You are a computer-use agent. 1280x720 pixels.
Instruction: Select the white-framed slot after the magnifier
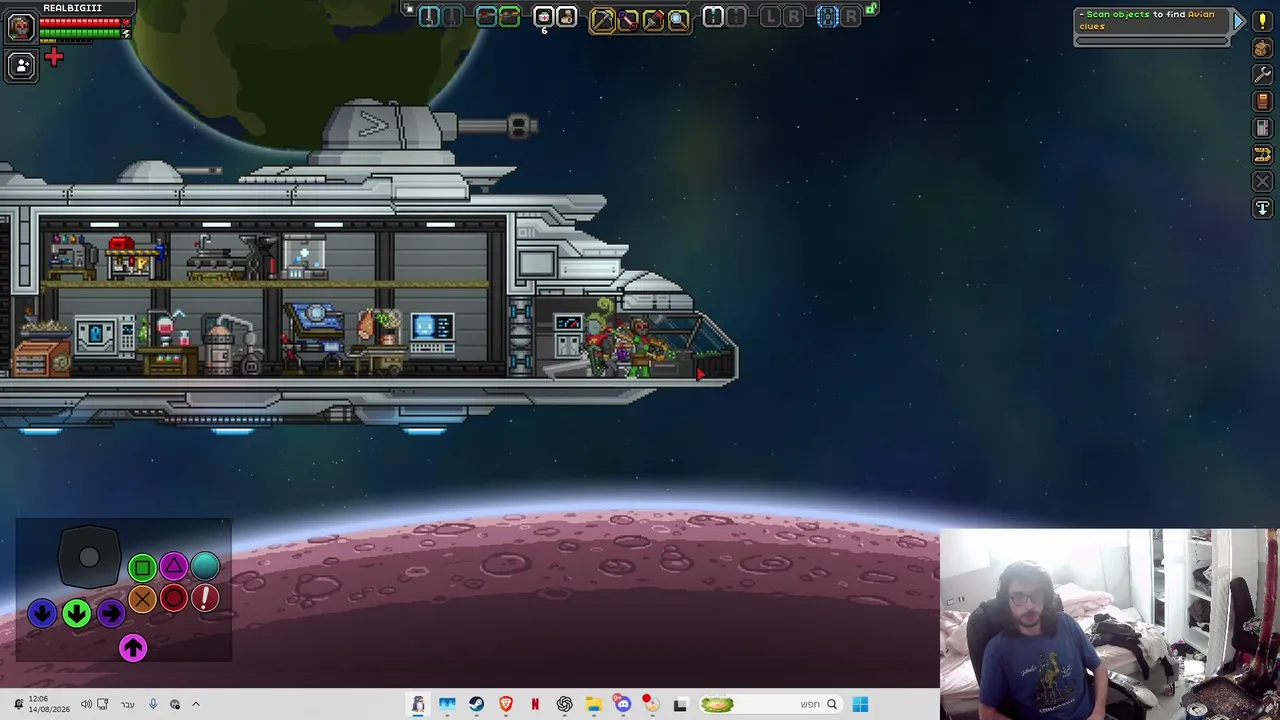[x=713, y=17]
